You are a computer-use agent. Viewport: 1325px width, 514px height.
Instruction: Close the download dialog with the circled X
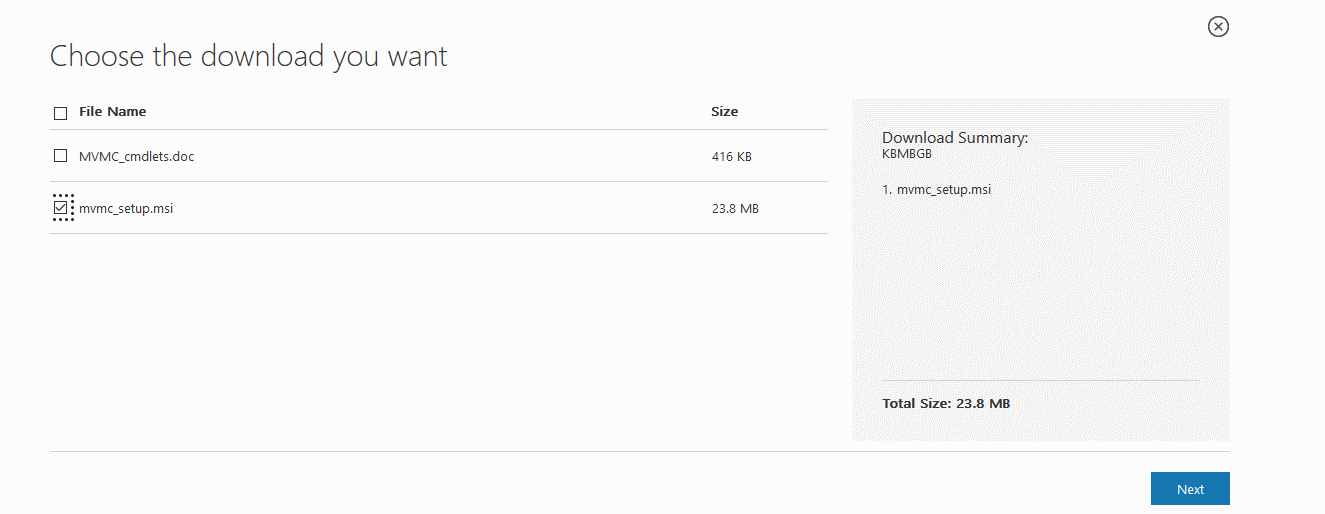1218,27
